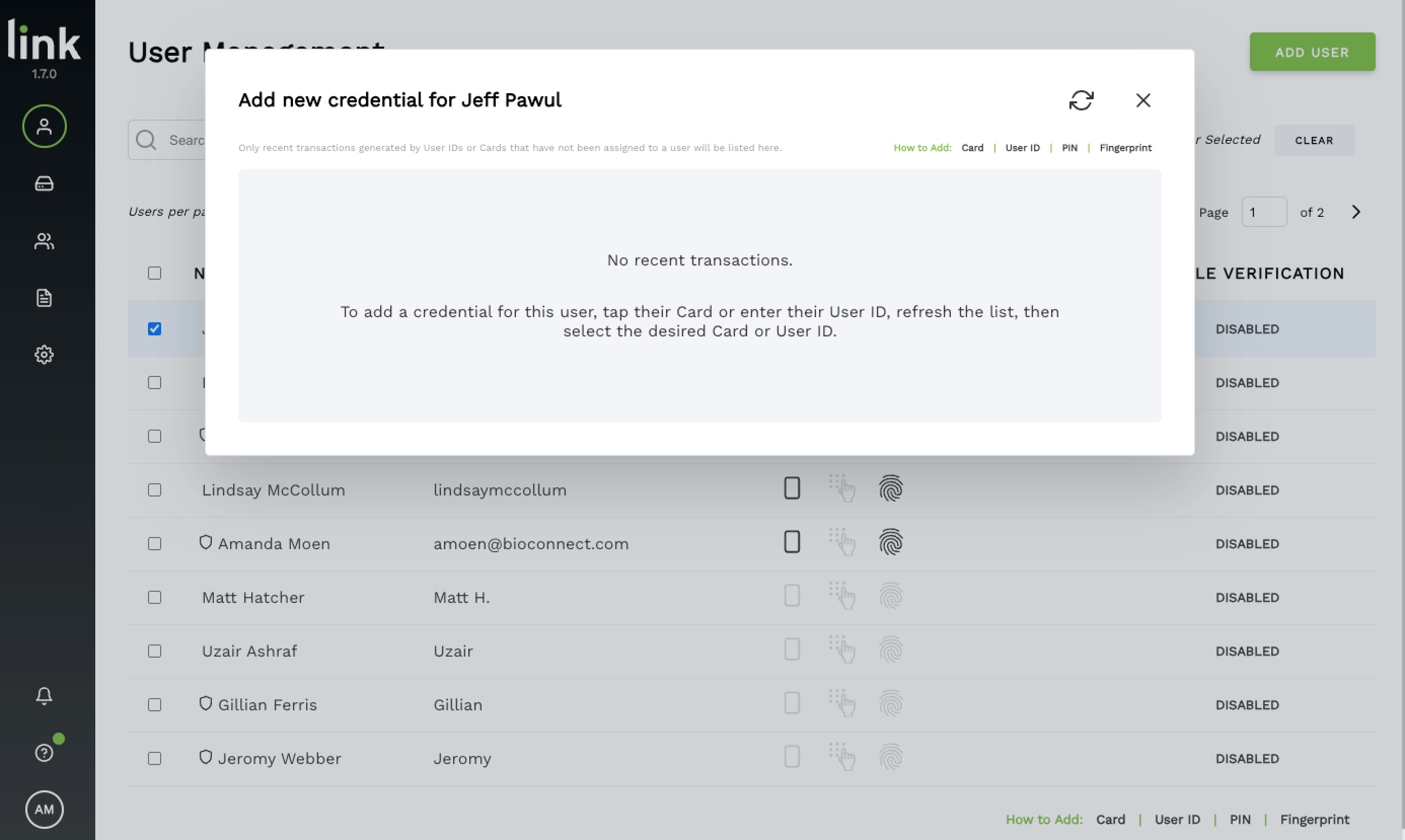The image size is (1405, 840).
Task: Open PIN how-to link in dialog
Action: 1069,148
